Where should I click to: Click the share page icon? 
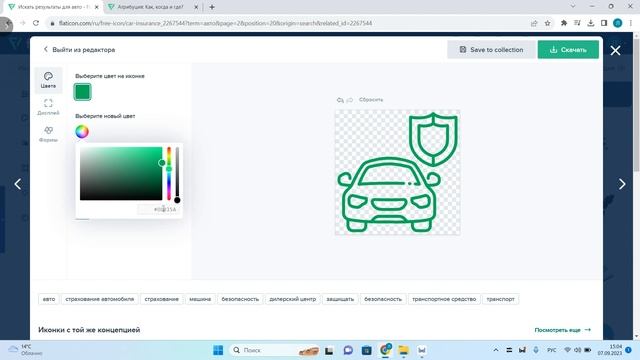[534, 23]
